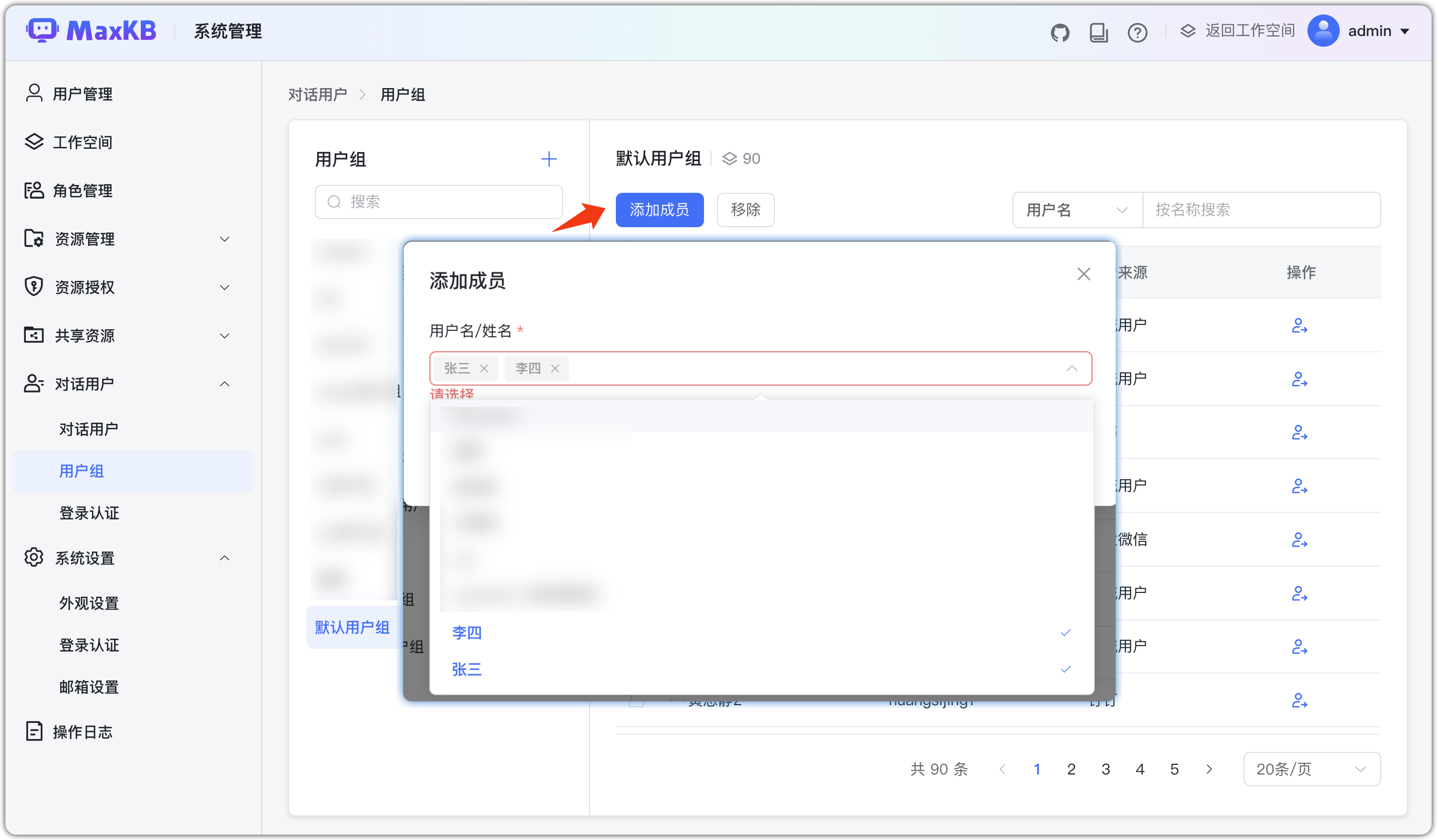Click the 返回工作空间 layers icon

click(1188, 30)
